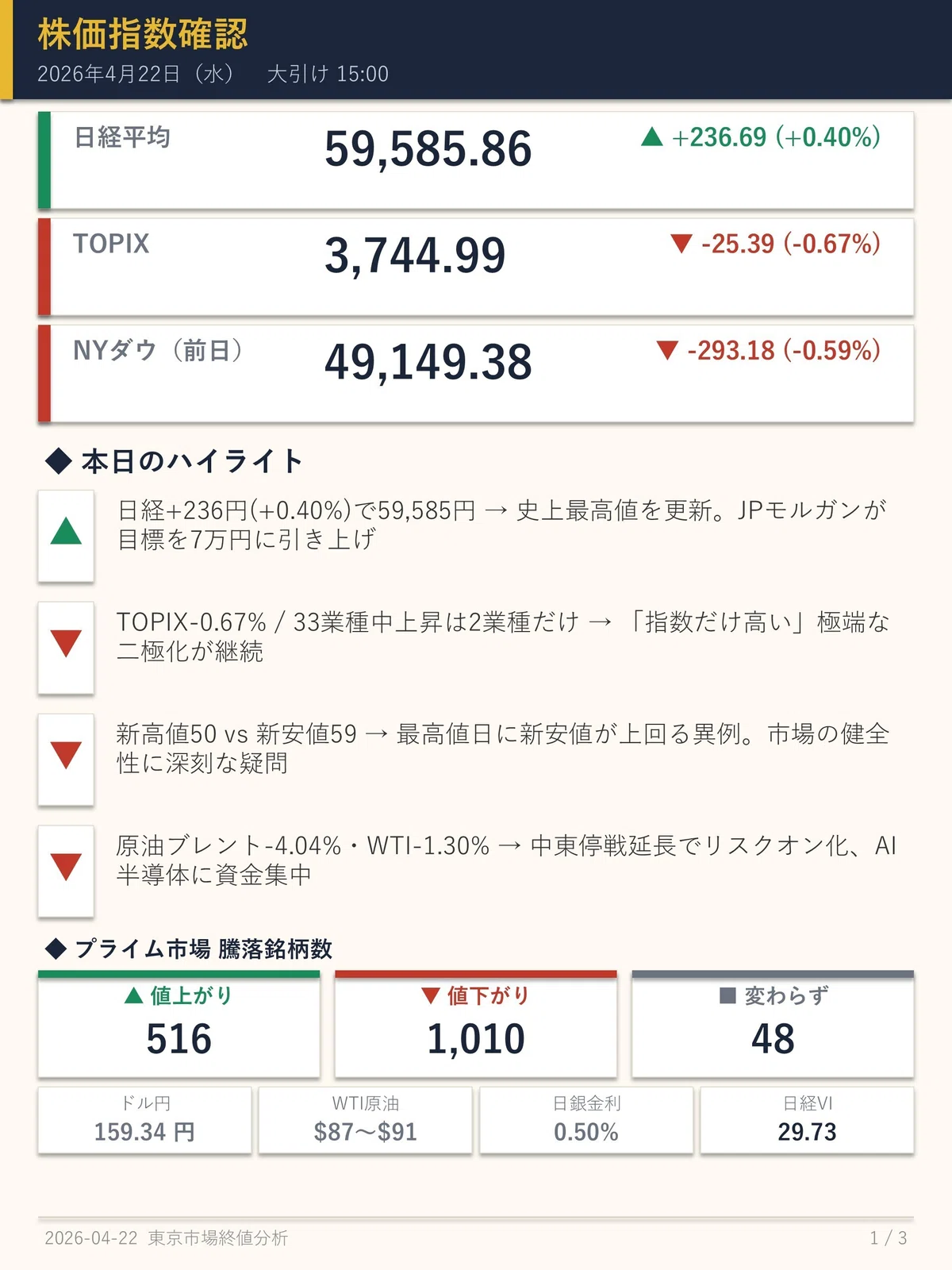Click the gray square icon beside 変わらず

727,995
